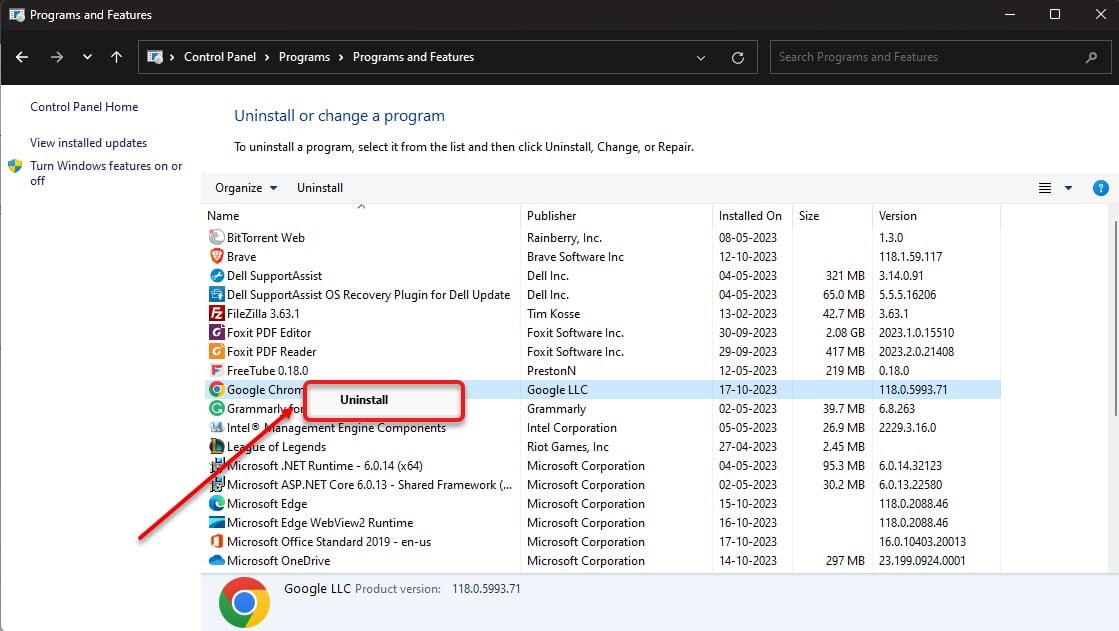
Task: Click the Intel Management Engine Components icon
Action: 216,428
